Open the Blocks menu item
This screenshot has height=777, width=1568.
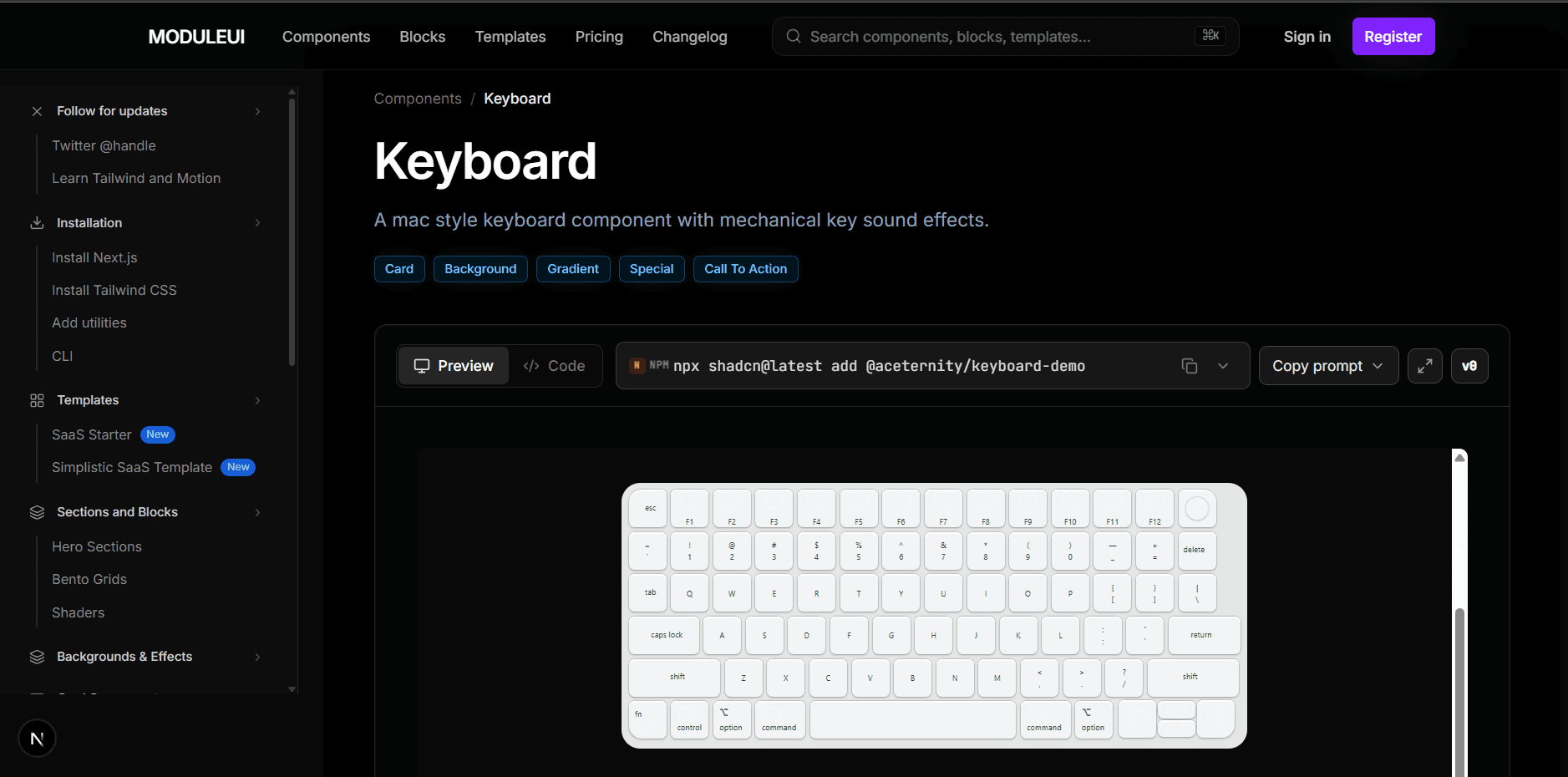click(423, 37)
